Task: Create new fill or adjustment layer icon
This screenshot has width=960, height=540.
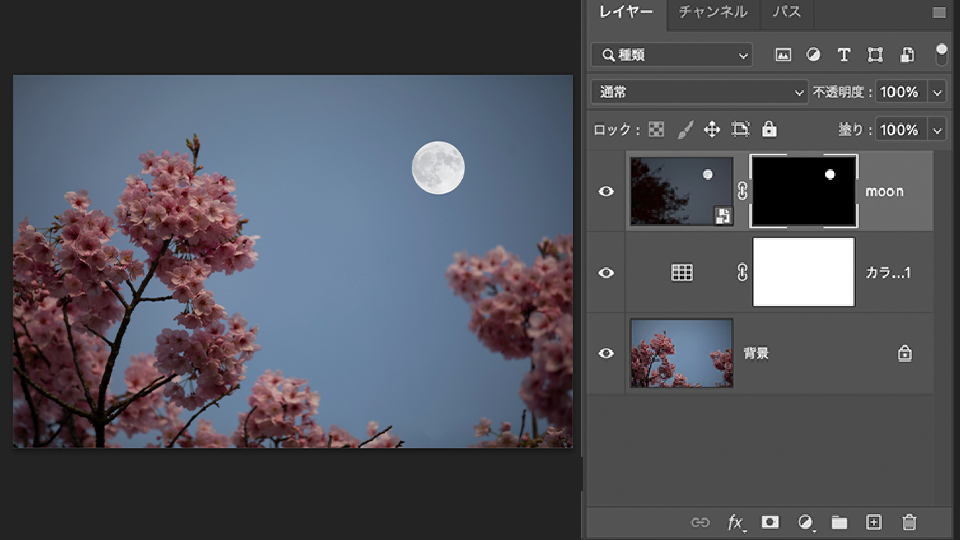Action: [805, 522]
